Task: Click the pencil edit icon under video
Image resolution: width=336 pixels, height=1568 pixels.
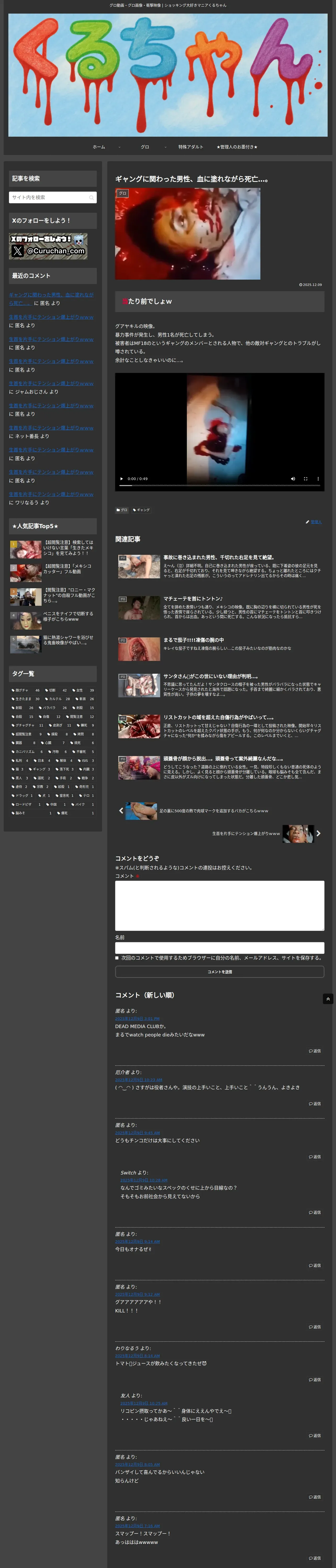Action: click(307, 522)
